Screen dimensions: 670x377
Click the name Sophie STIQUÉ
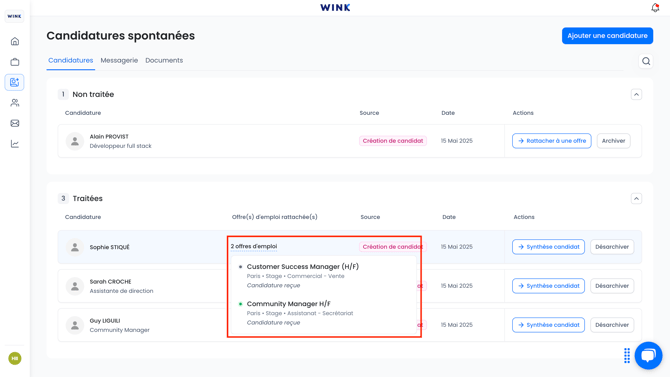(109, 247)
